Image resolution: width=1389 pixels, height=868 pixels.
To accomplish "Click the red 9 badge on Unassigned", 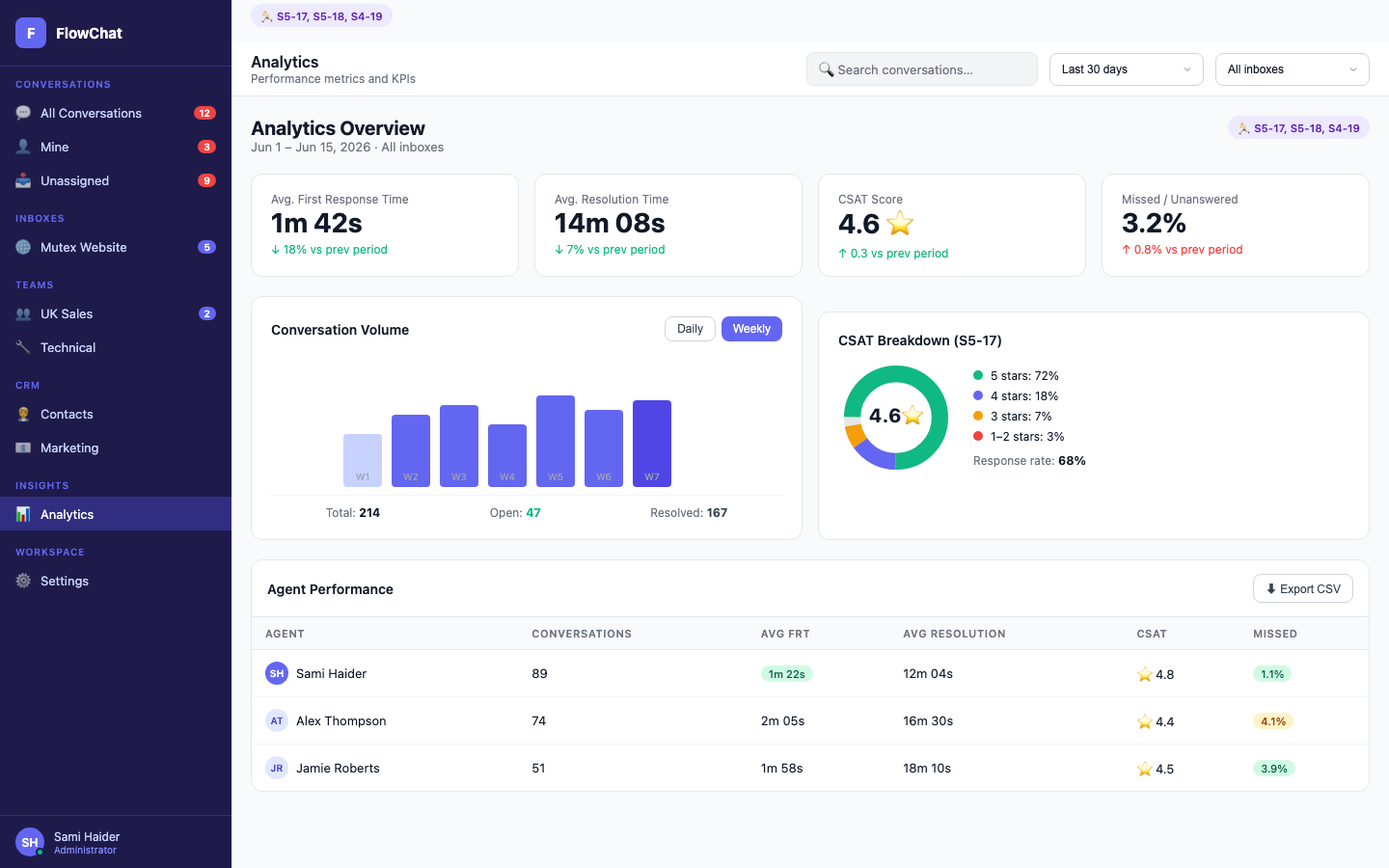I will coord(206,180).
